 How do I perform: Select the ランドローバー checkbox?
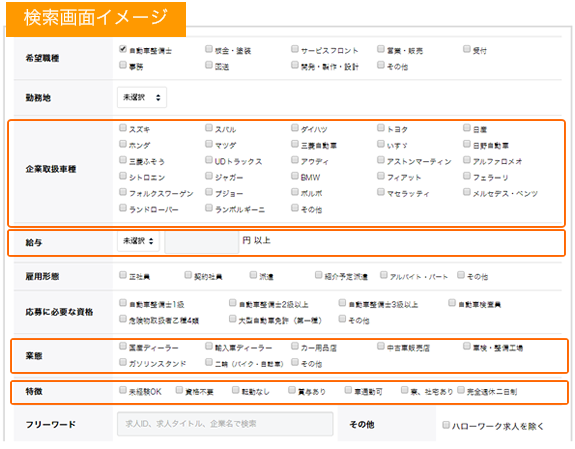point(123,208)
